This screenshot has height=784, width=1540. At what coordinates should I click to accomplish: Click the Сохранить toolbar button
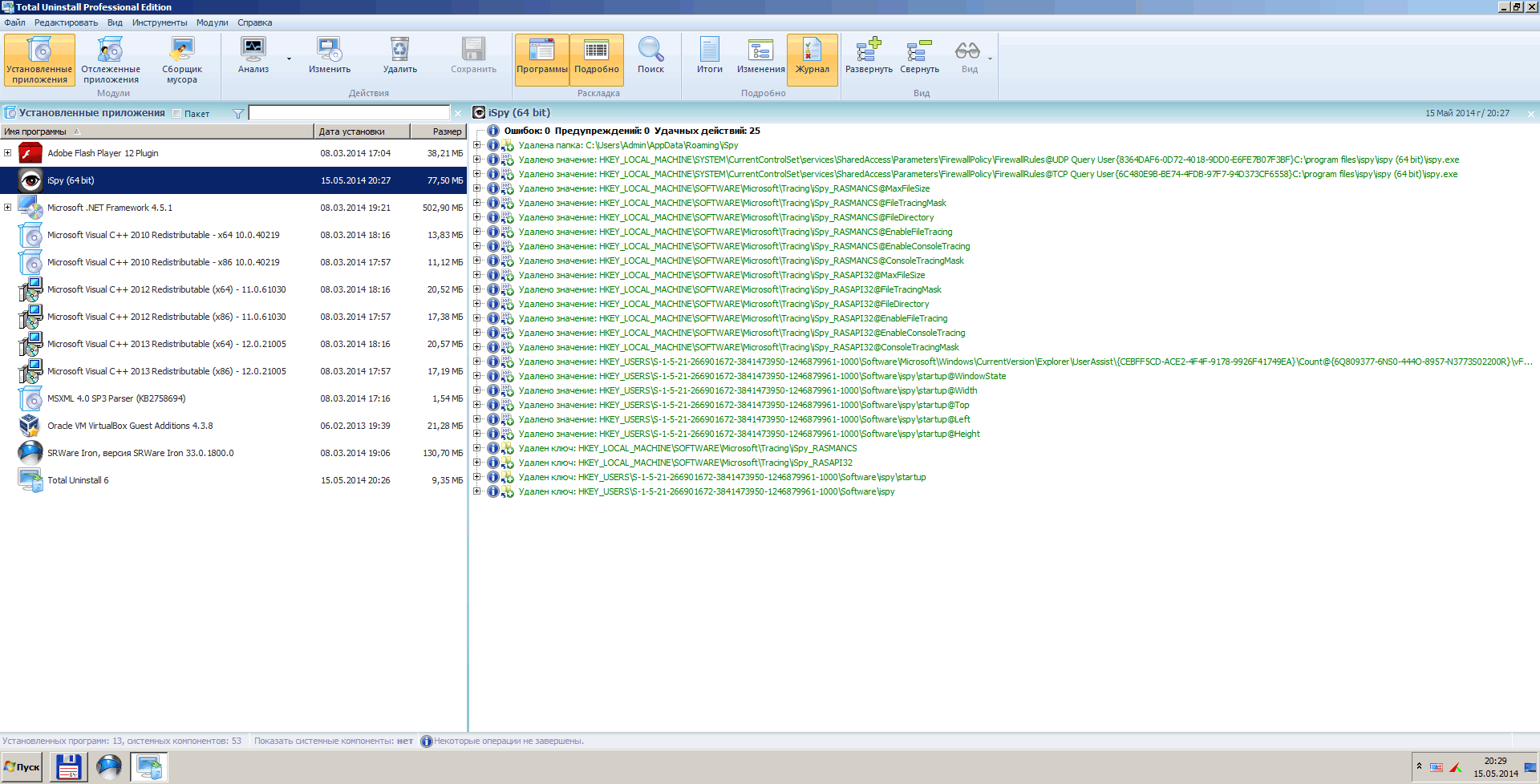(x=473, y=55)
